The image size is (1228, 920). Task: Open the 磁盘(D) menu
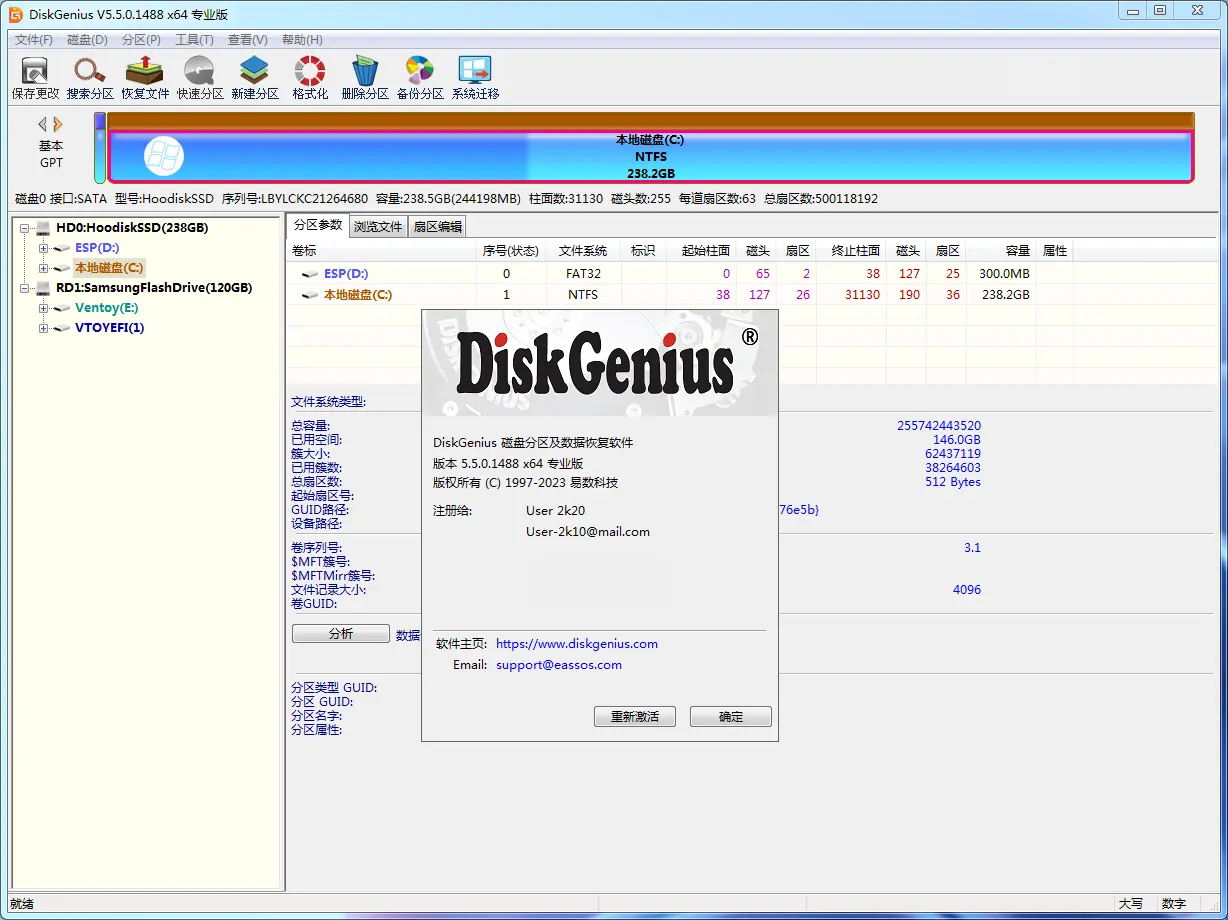[87, 40]
